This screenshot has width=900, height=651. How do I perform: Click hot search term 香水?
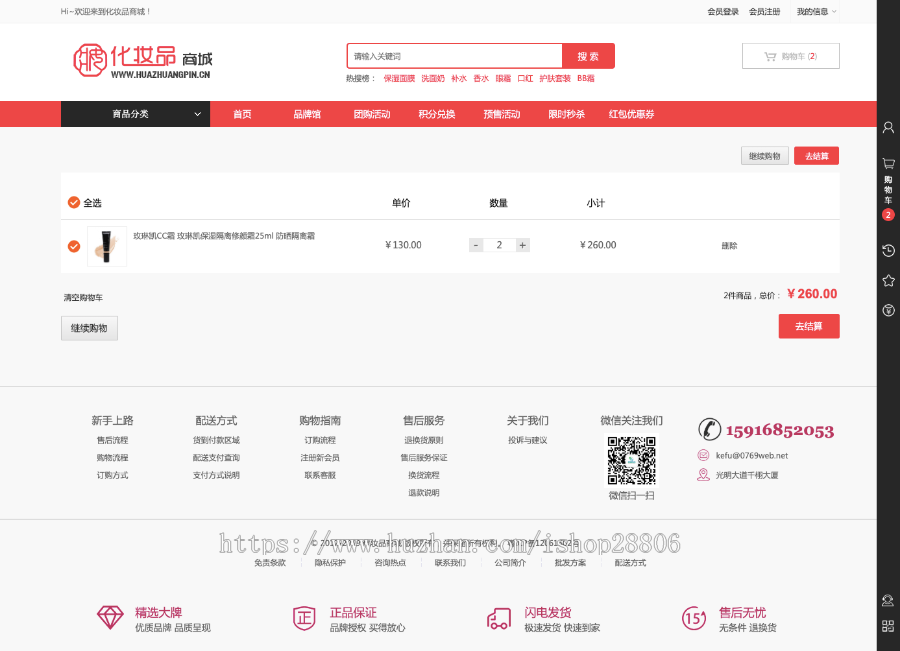[481, 79]
